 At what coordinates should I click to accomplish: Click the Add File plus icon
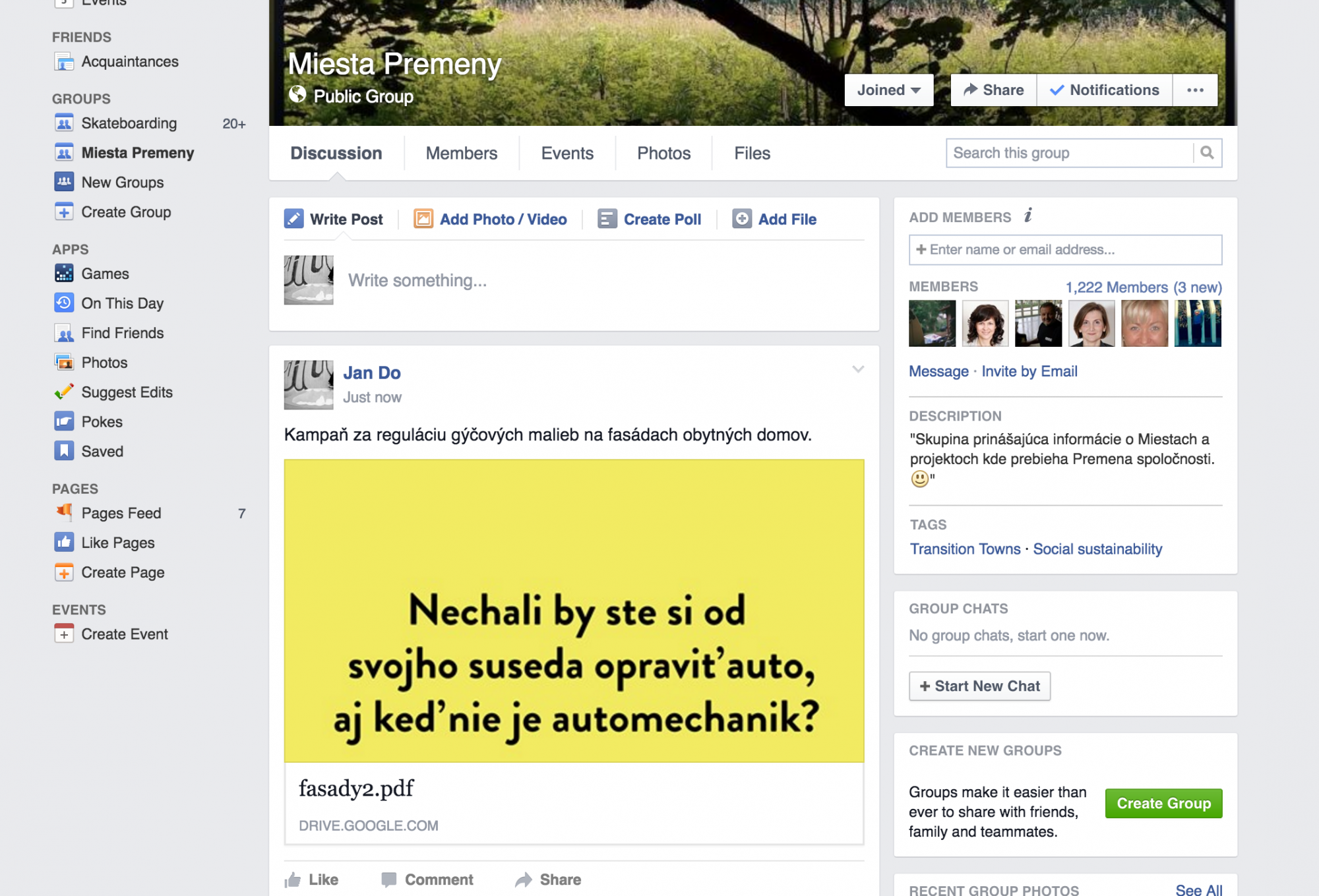coord(742,219)
